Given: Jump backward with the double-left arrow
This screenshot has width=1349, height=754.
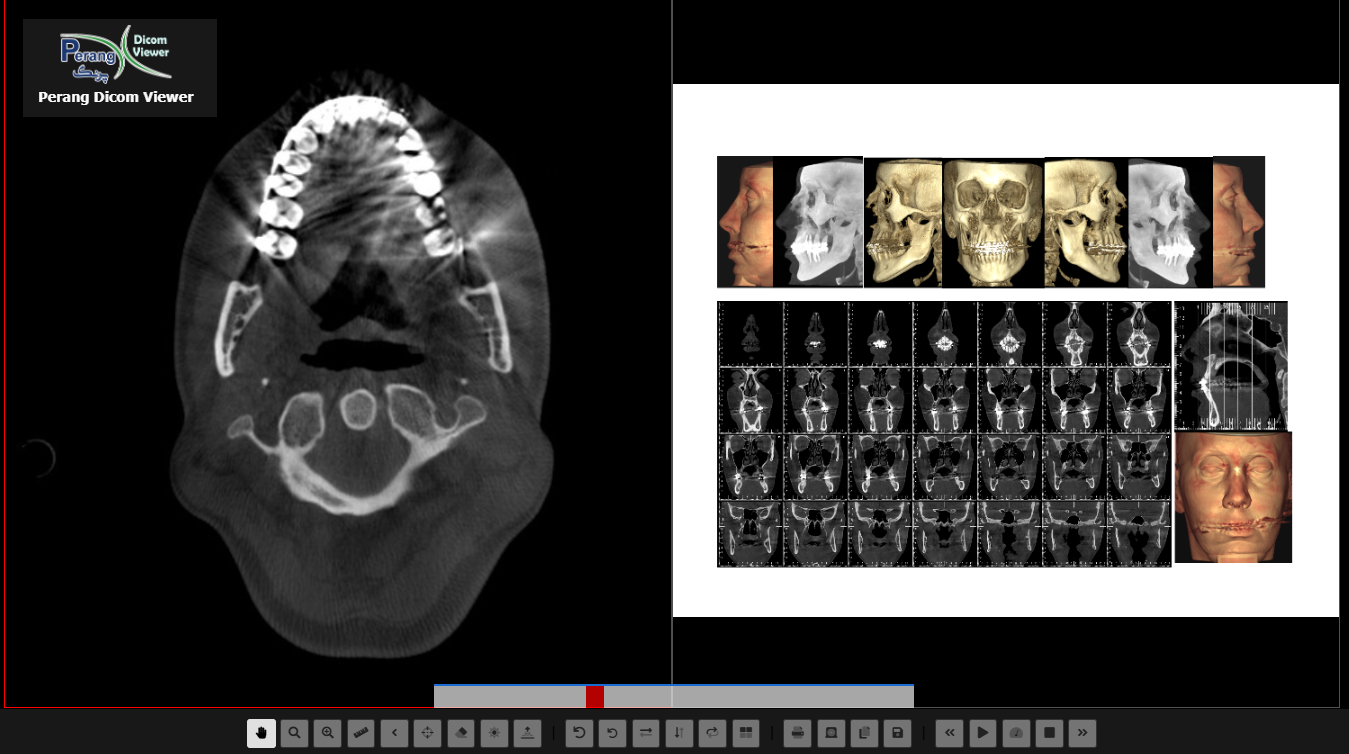Looking at the screenshot, I should tap(950, 733).
